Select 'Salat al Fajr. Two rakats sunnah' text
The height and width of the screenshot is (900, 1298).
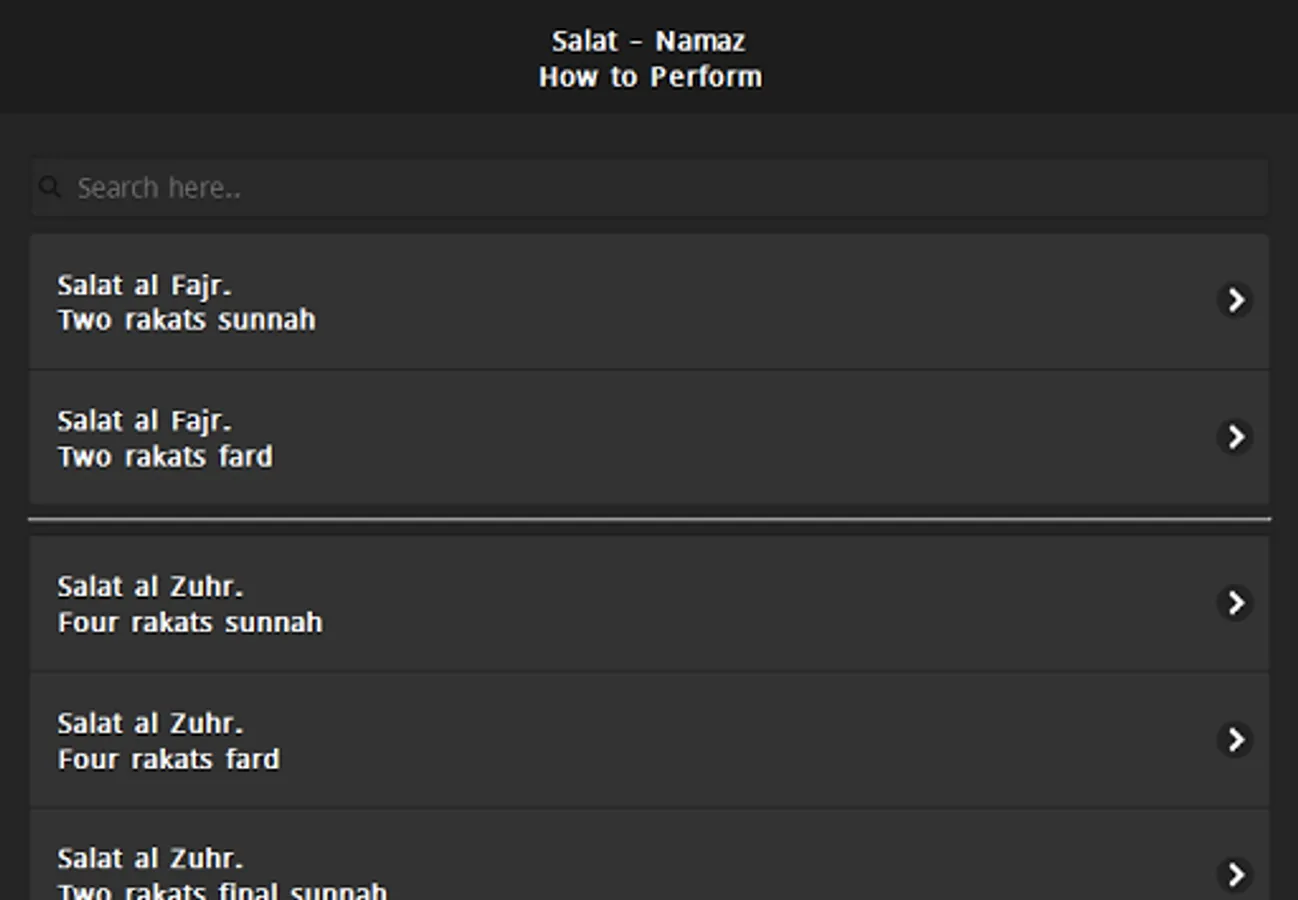186,302
